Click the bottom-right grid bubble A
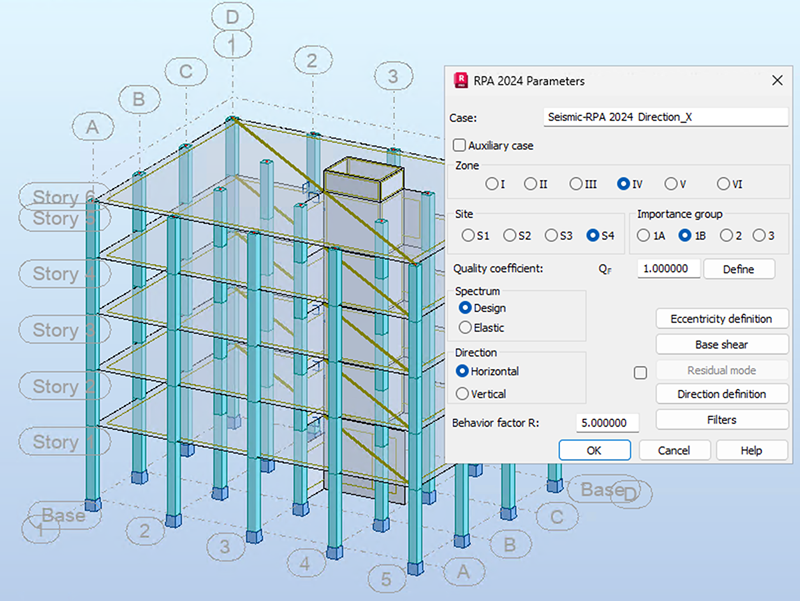Image resolution: width=800 pixels, height=601 pixels. pos(463,572)
